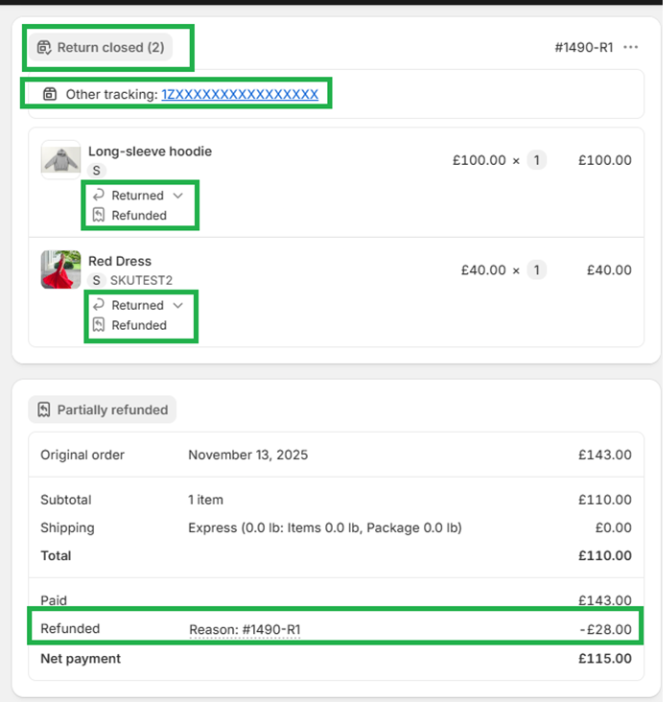Click the Long-sleeve hoodie product thumbnail

point(61,160)
